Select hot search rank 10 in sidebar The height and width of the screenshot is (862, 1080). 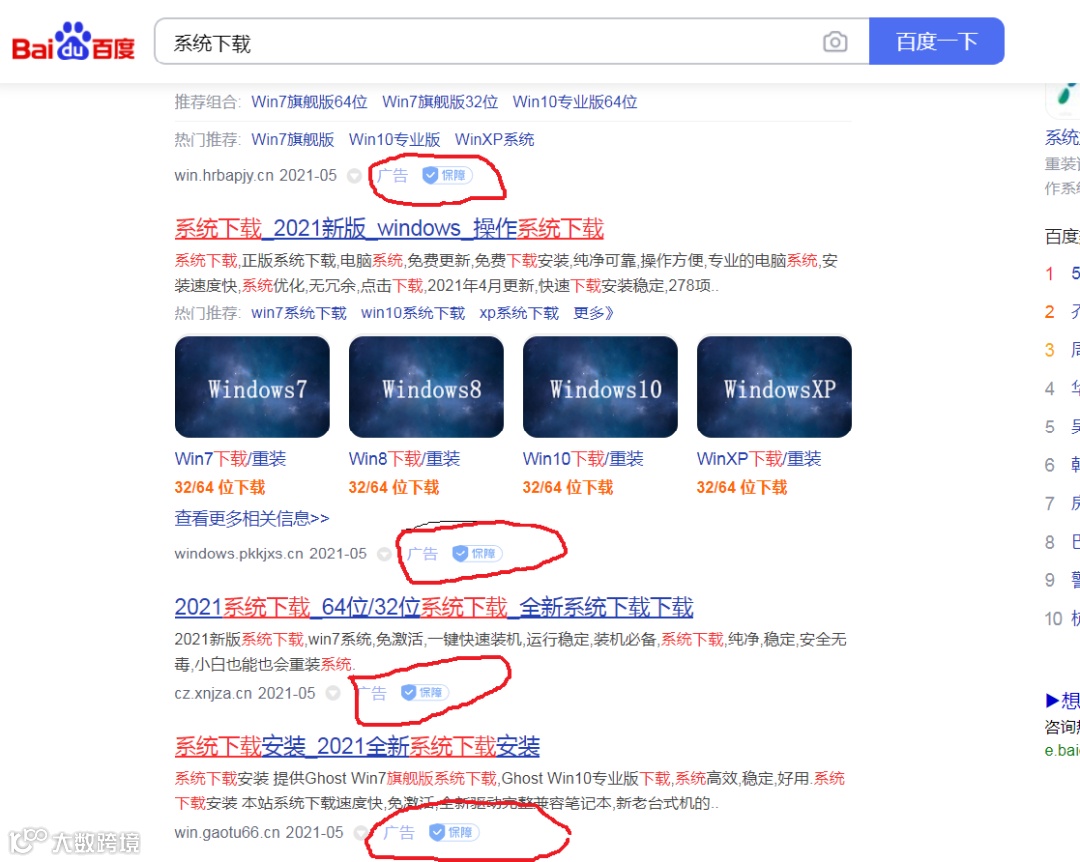point(1061,619)
